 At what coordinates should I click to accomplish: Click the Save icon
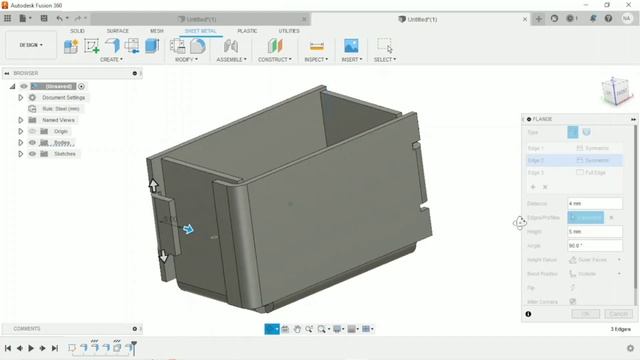click(x=44, y=18)
